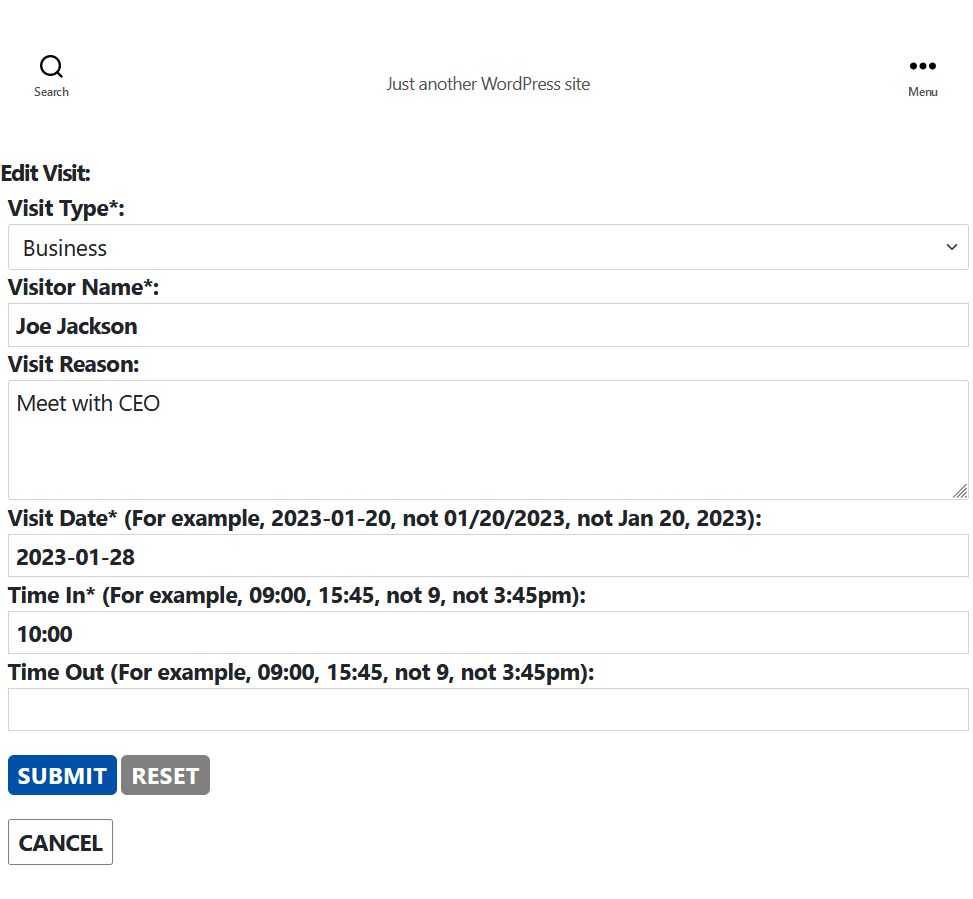Click the Search label under magnifier

click(52, 92)
